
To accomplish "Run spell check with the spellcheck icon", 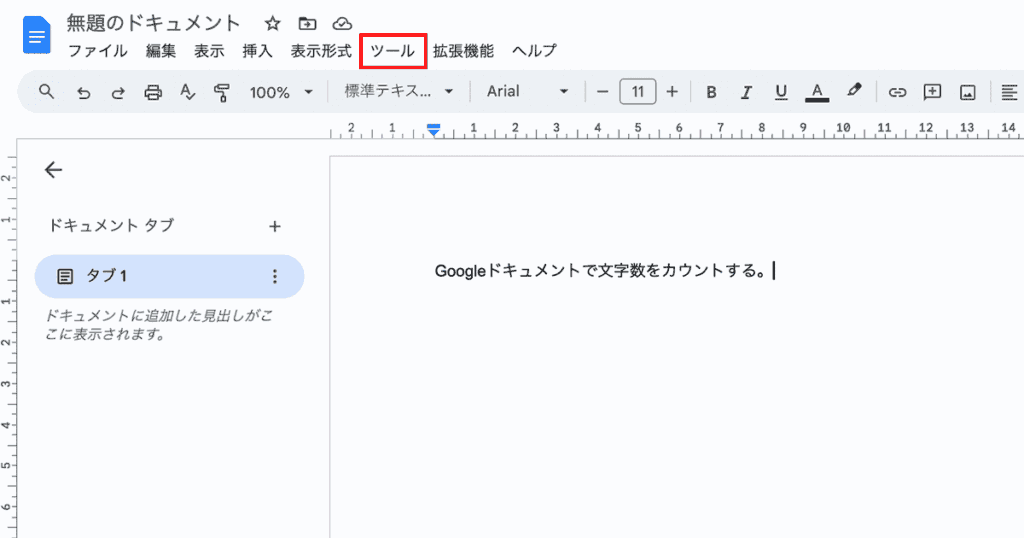I will click(x=187, y=92).
